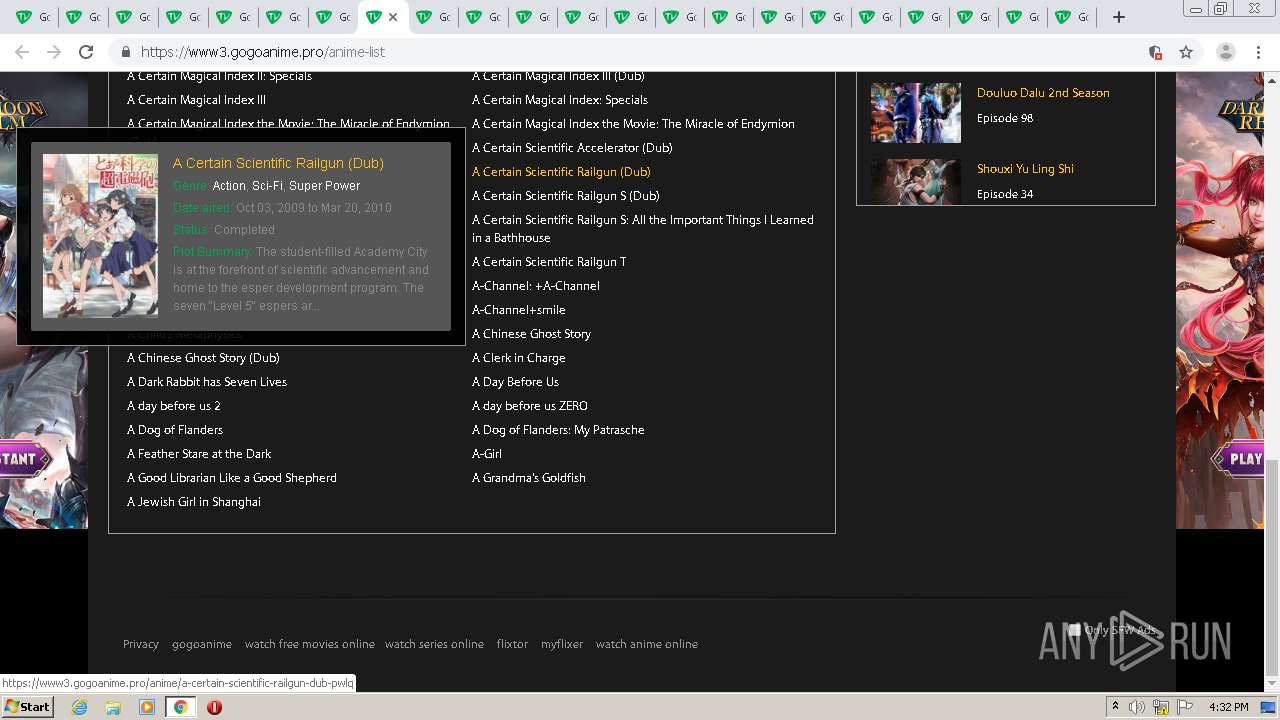Open the myflixer footer link
This screenshot has width=1280, height=720.
tap(562, 644)
